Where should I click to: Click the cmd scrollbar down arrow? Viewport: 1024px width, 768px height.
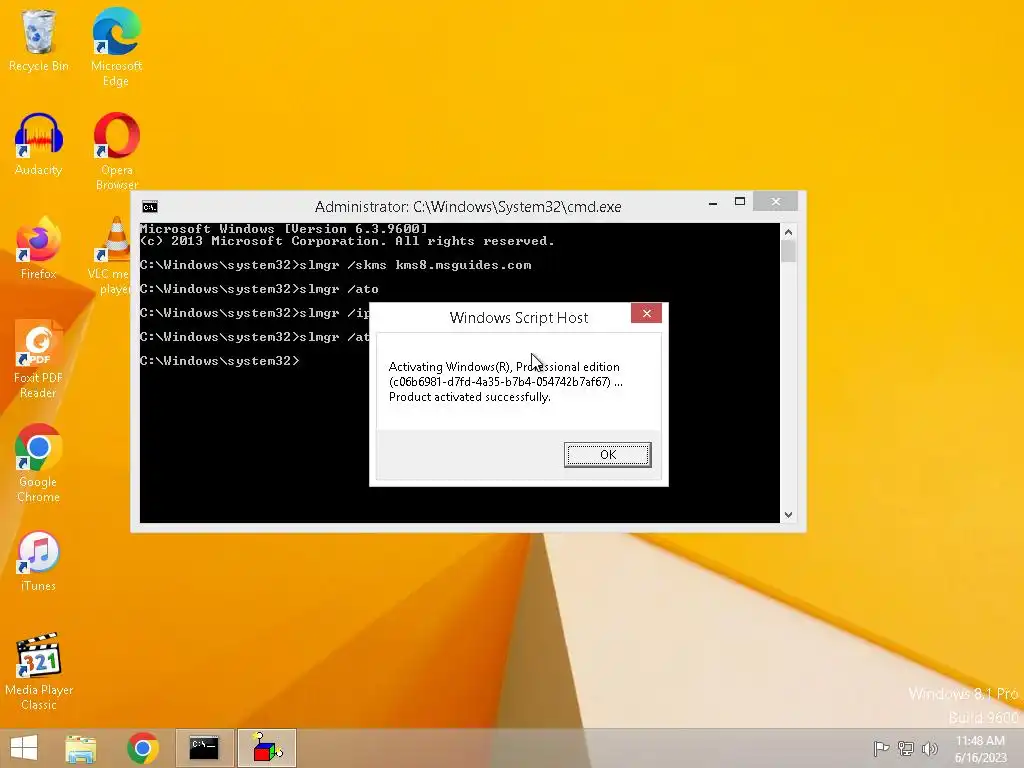click(x=788, y=515)
